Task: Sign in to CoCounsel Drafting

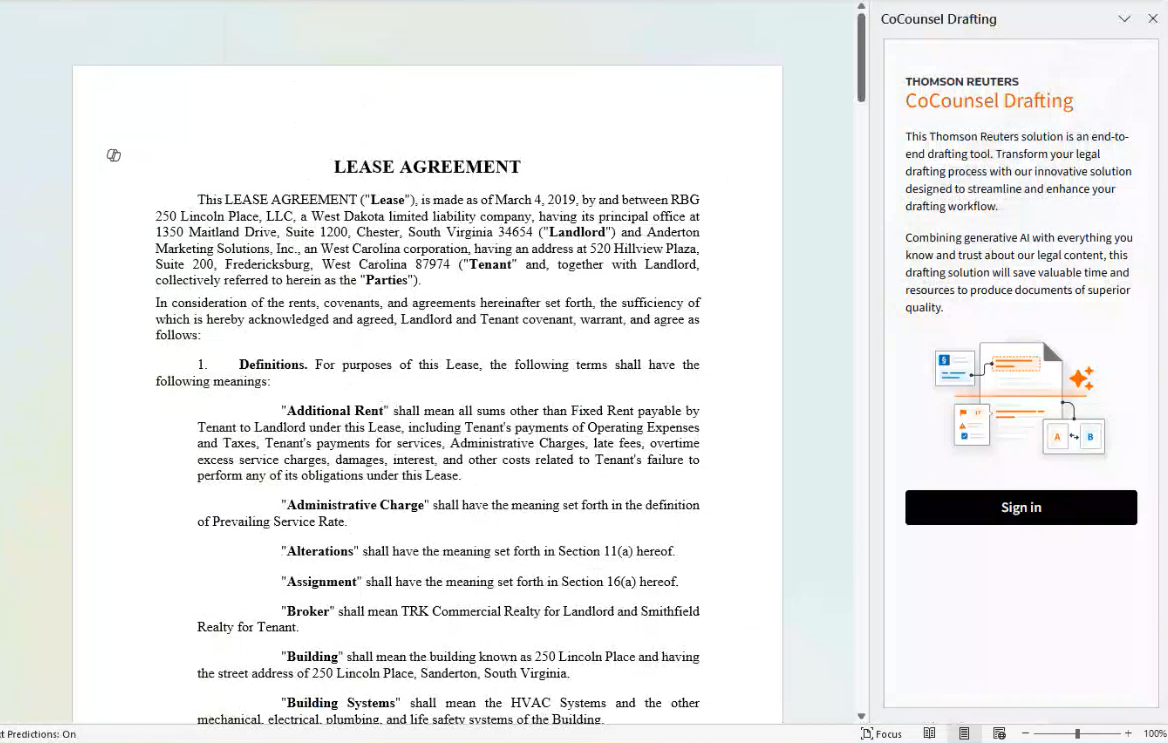Action: tap(1021, 507)
